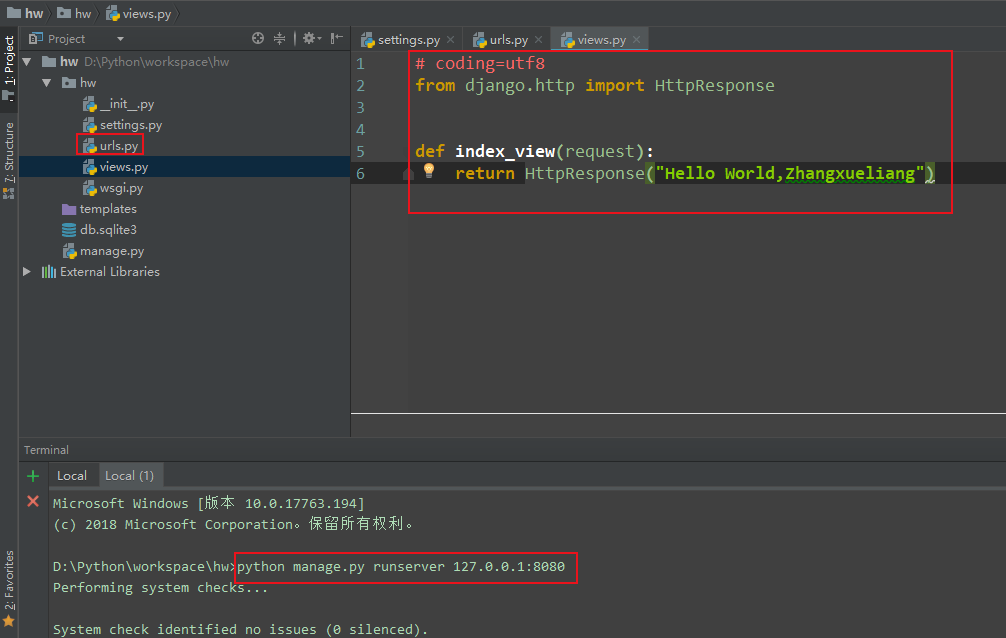Close the urls.py editor tab
The image size is (1006, 638).
point(538,40)
